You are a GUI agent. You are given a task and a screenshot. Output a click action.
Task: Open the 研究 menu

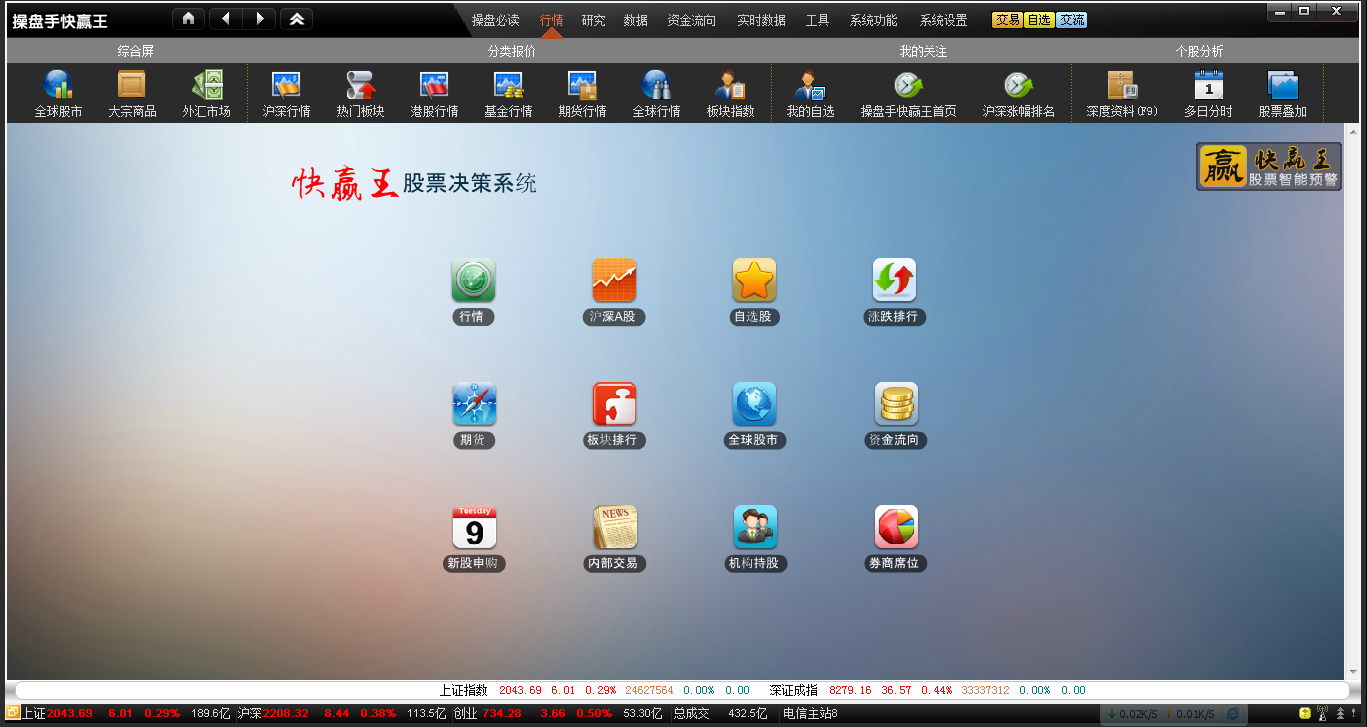tap(594, 20)
